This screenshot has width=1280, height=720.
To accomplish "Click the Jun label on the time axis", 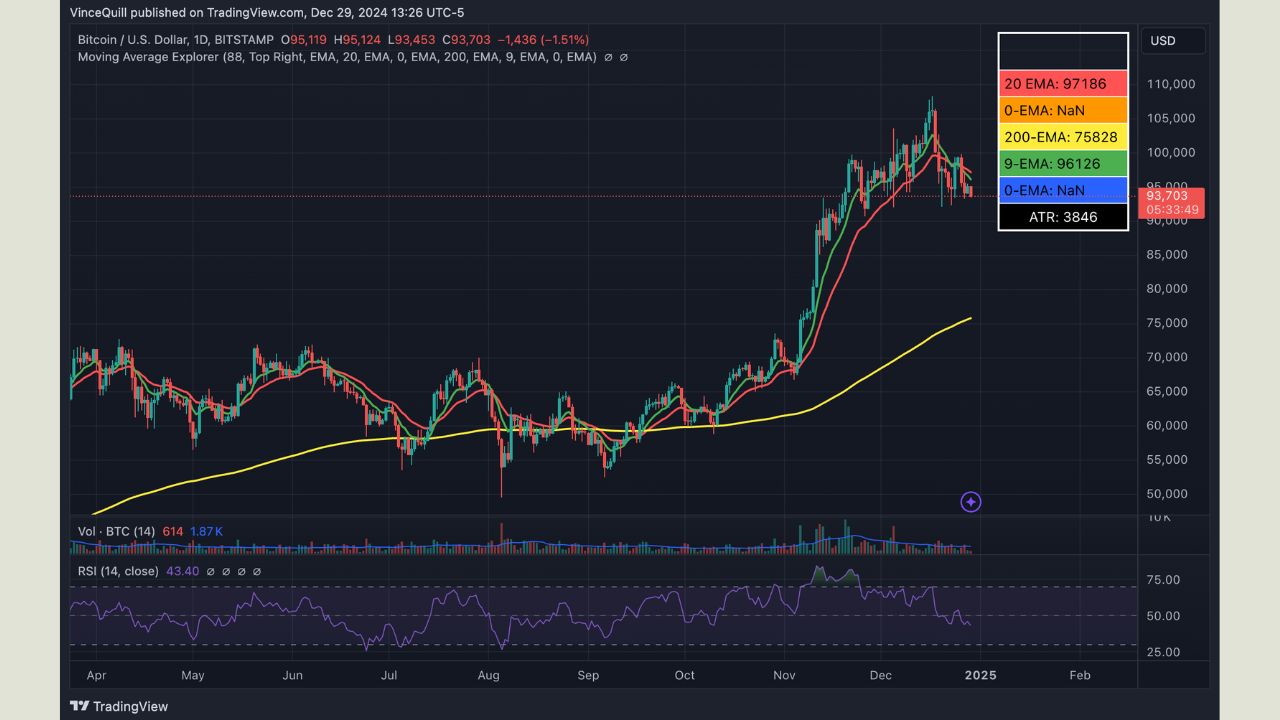I will click(292, 675).
